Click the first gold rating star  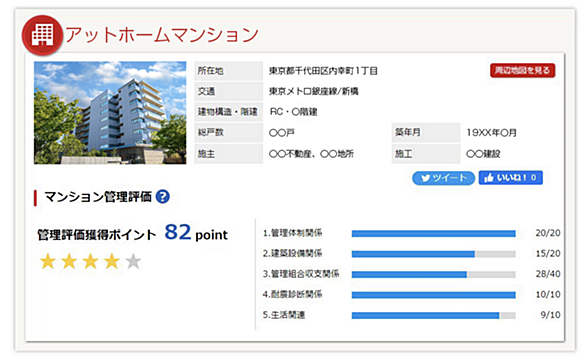[48, 261]
